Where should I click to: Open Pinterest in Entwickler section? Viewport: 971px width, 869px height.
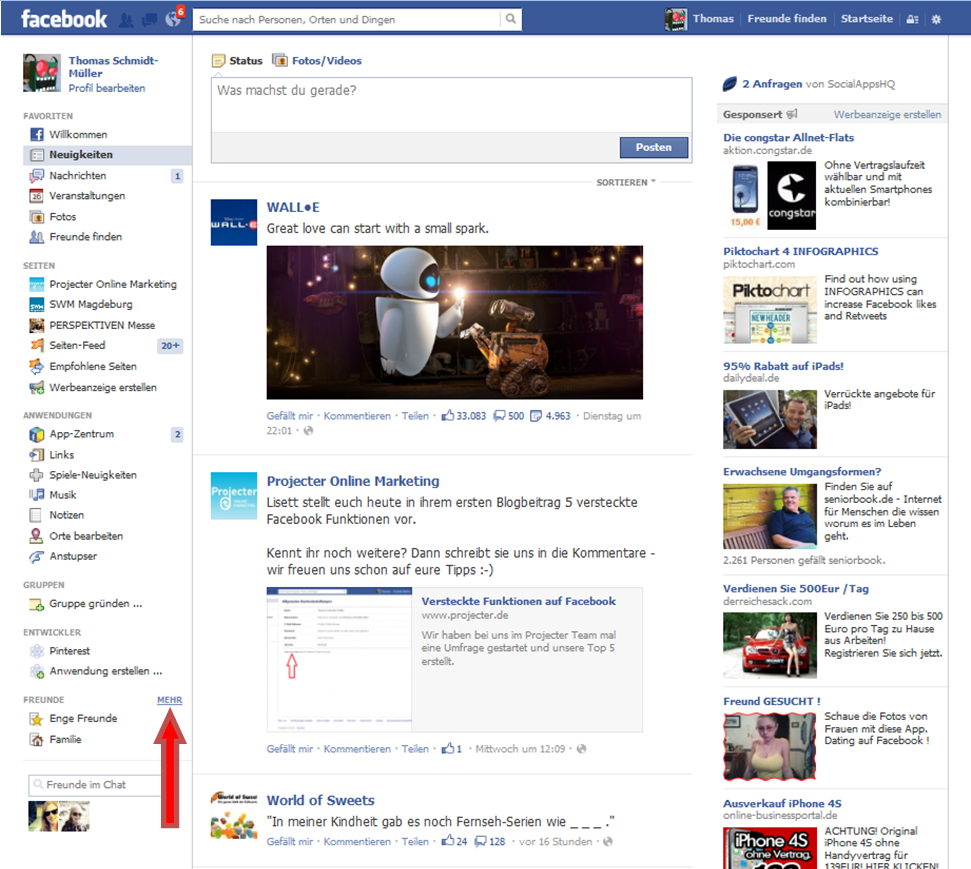click(69, 651)
